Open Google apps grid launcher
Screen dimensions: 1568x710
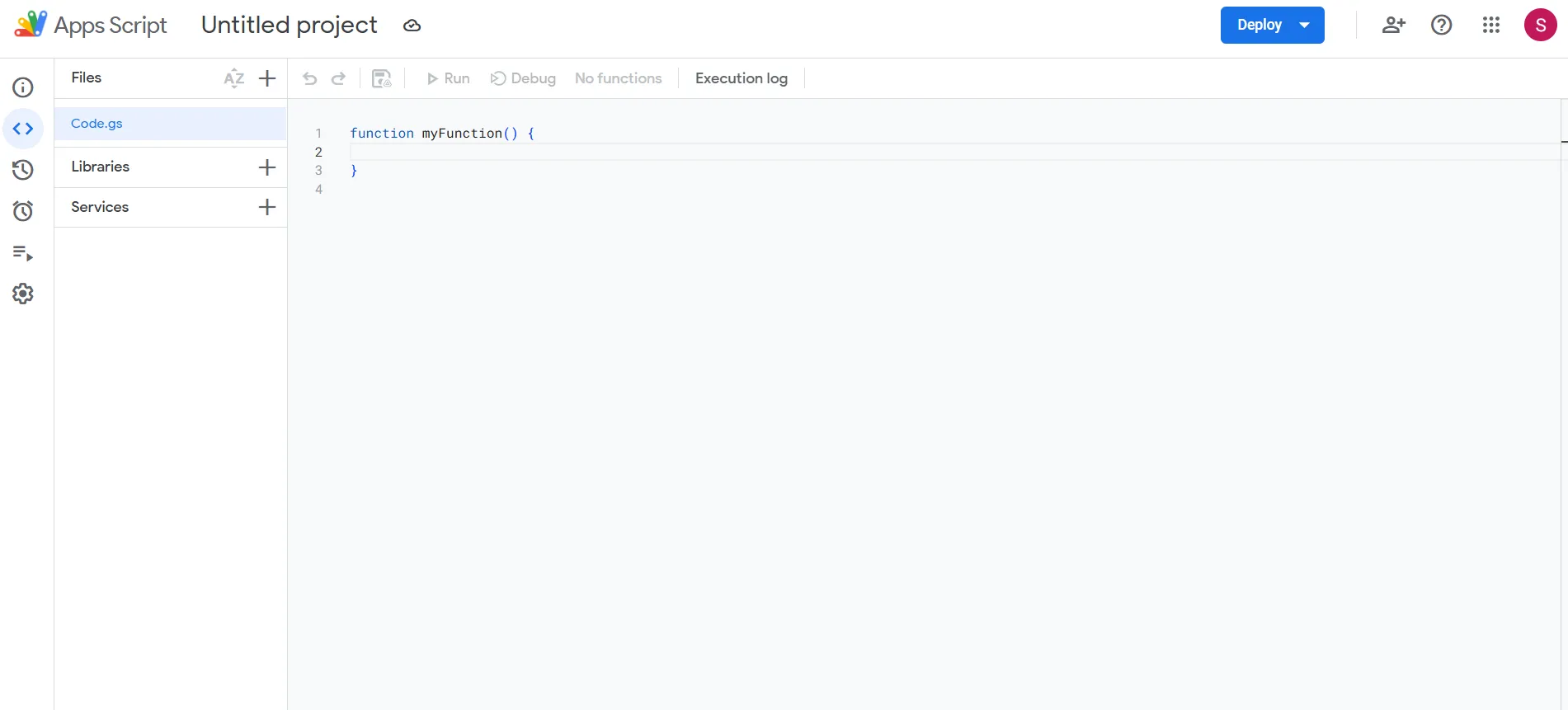1491,25
